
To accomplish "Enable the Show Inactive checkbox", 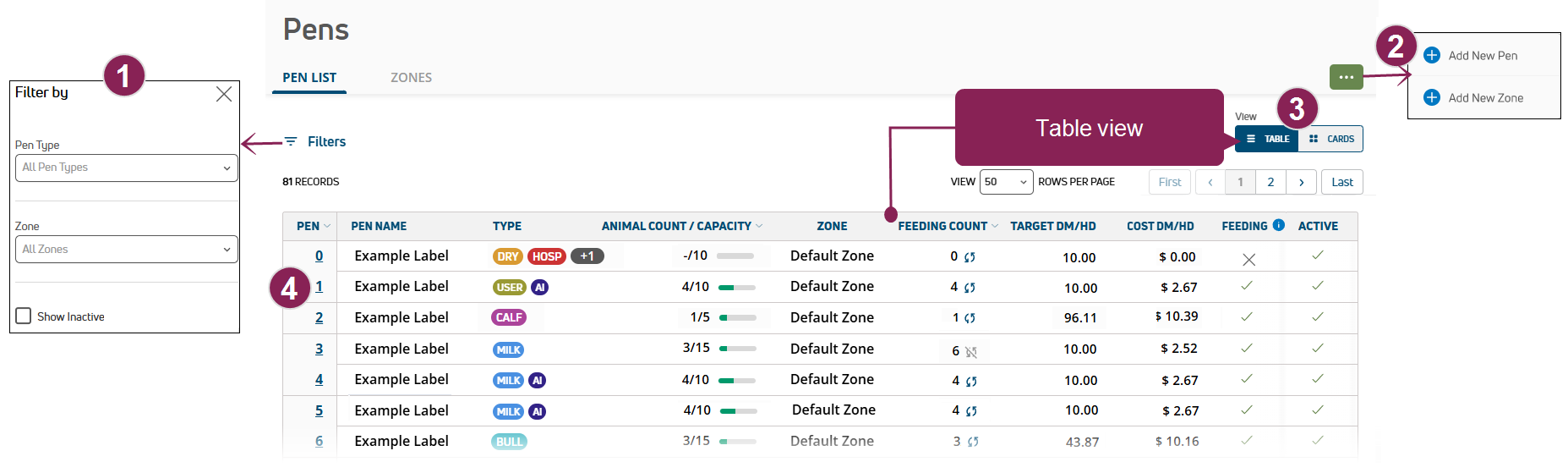I will tap(24, 316).
